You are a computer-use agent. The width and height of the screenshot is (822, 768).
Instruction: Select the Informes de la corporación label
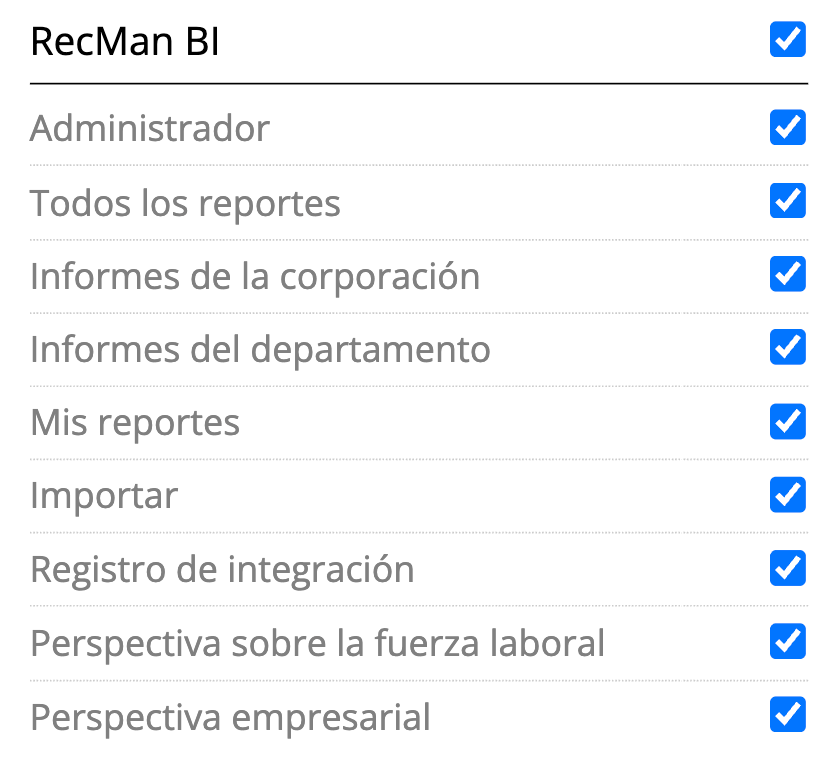pos(255,276)
